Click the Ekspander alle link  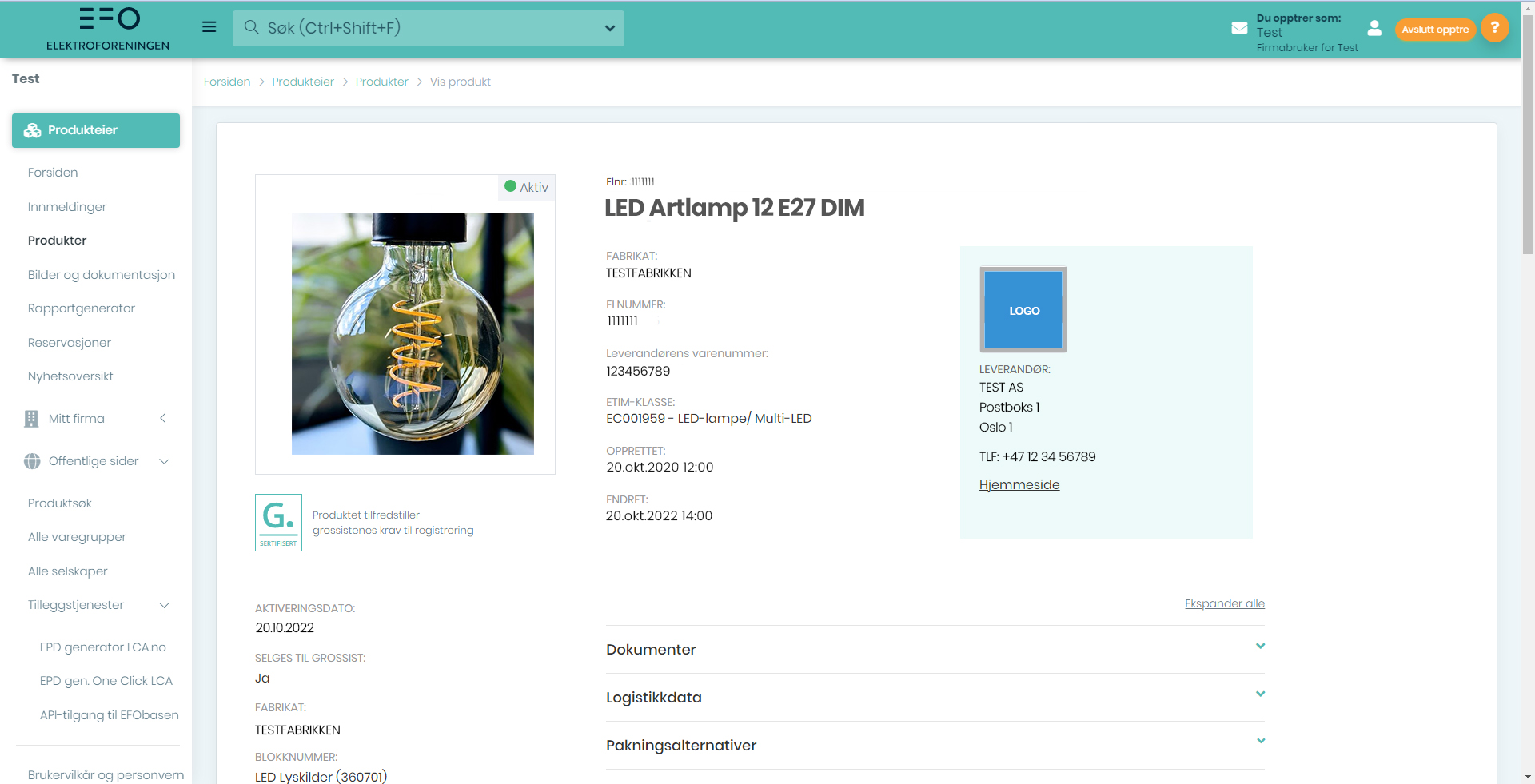tap(1224, 603)
